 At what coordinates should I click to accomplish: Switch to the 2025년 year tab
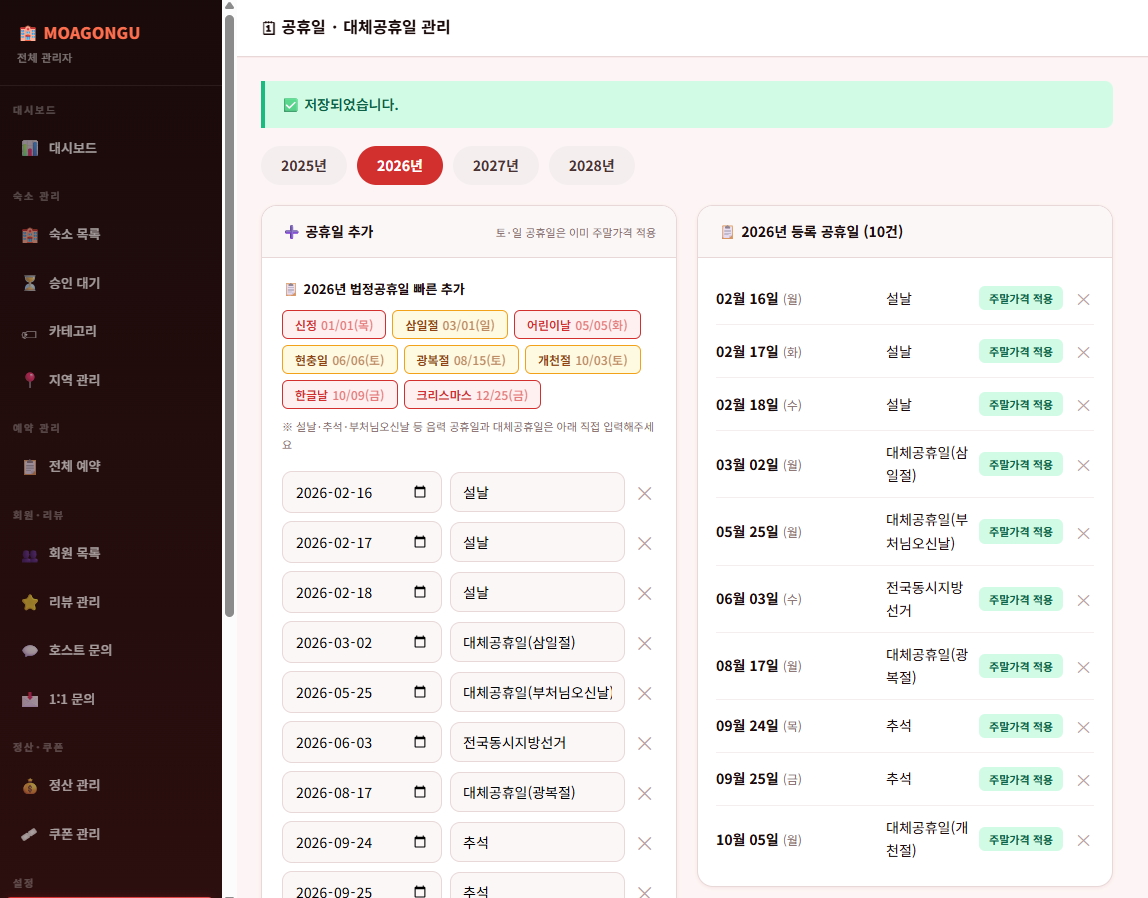(303, 166)
